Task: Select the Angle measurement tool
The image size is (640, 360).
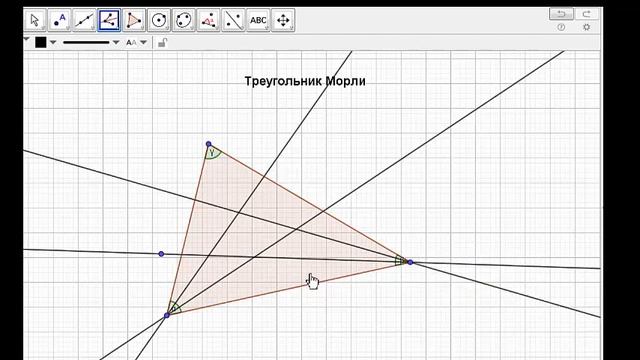Action: pyautogui.click(x=209, y=20)
